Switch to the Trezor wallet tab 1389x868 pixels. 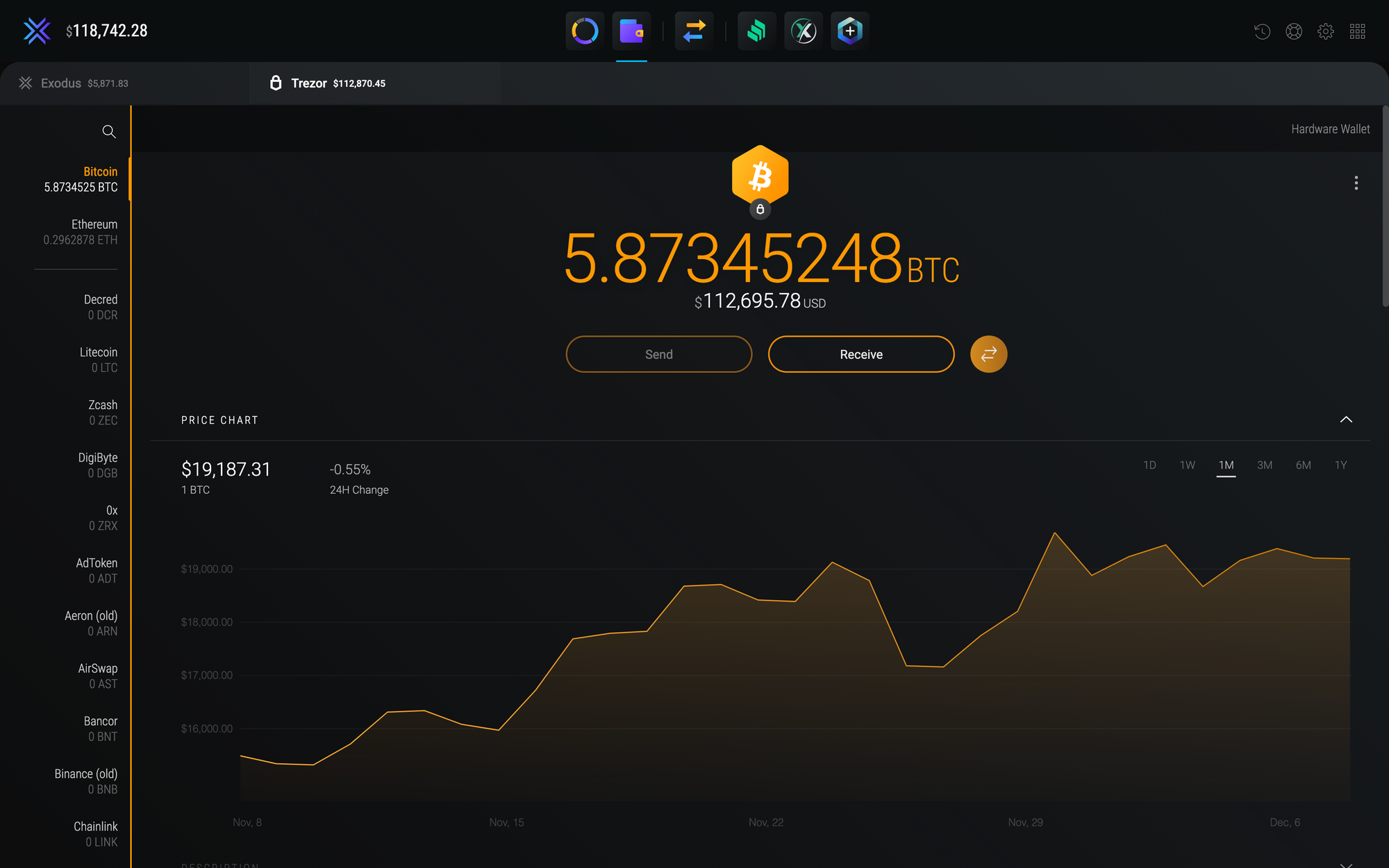pyautogui.click(x=375, y=83)
